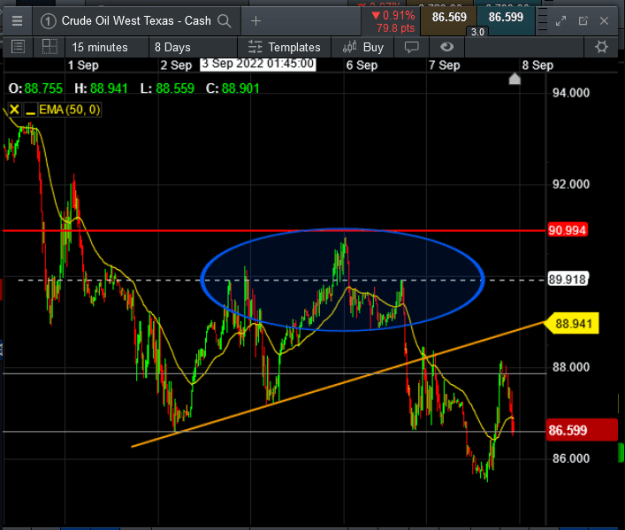Viewport: 625px width, 530px height.
Task: Click the Open value 88.755
Action: point(43,88)
